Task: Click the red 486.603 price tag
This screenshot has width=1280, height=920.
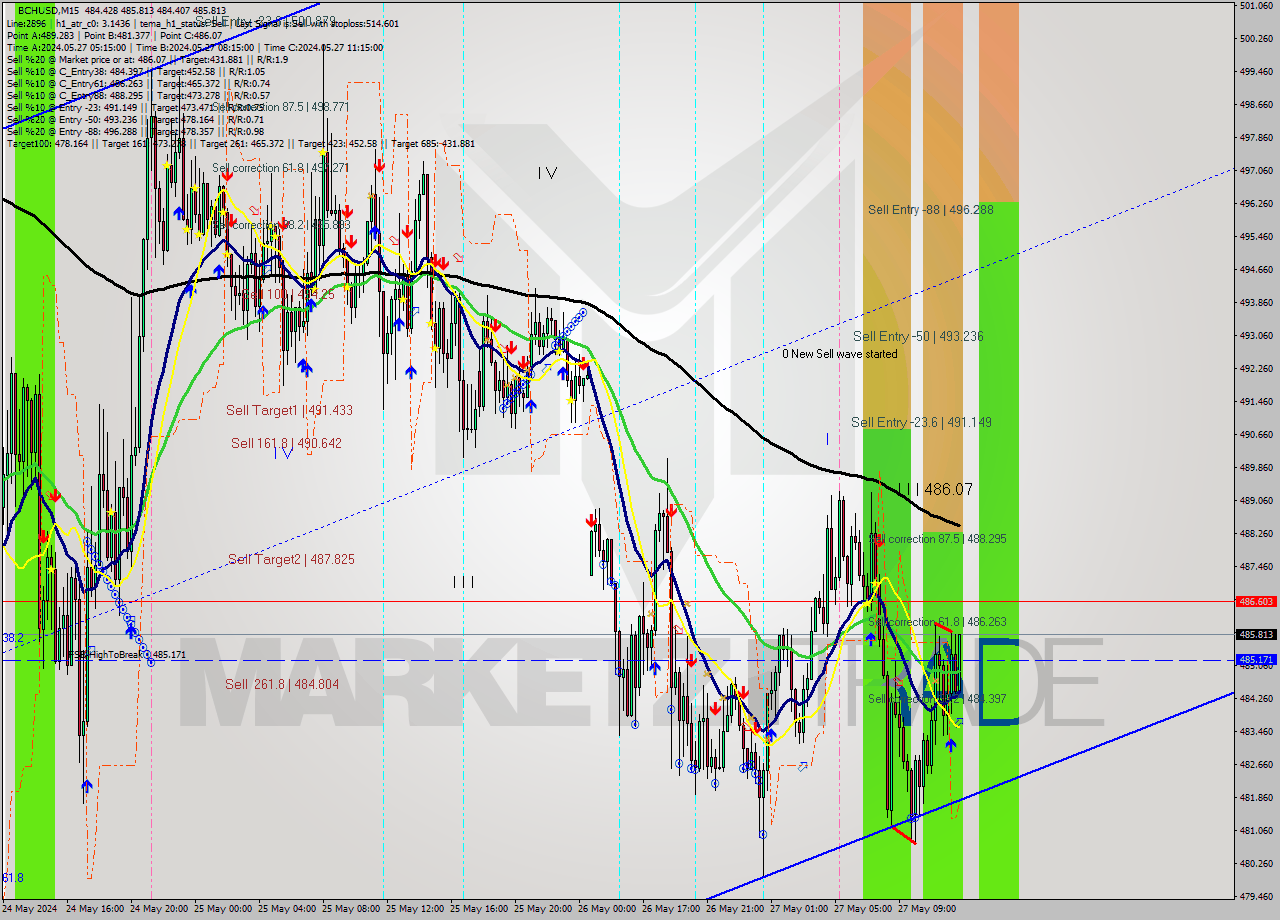Action: (x=1256, y=602)
